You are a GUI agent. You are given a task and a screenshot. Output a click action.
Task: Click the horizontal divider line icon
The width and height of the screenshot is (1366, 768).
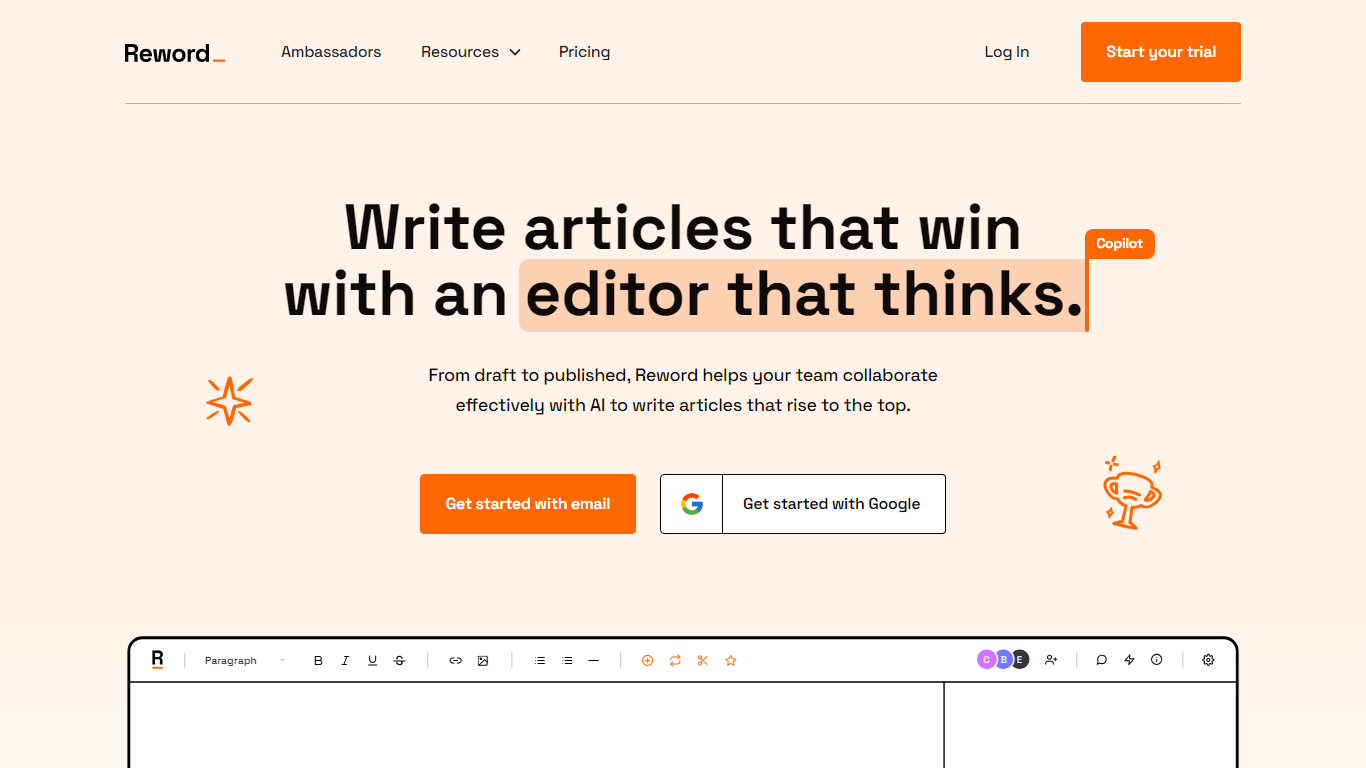click(593, 661)
